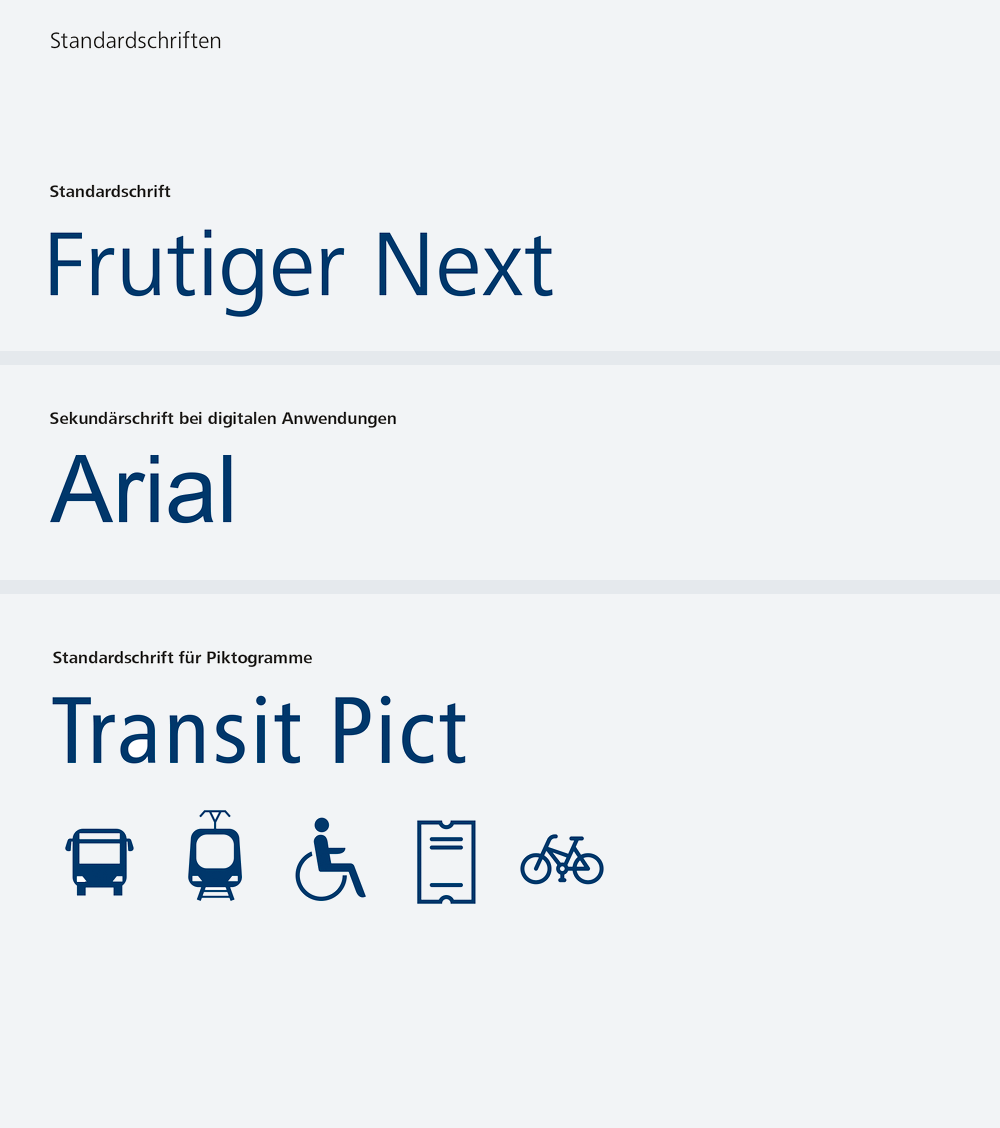Image resolution: width=1000 pixels, height=1128 pixels.
Task: Click the word Next in Frutiger Next
Action: (x=464, y=265)
